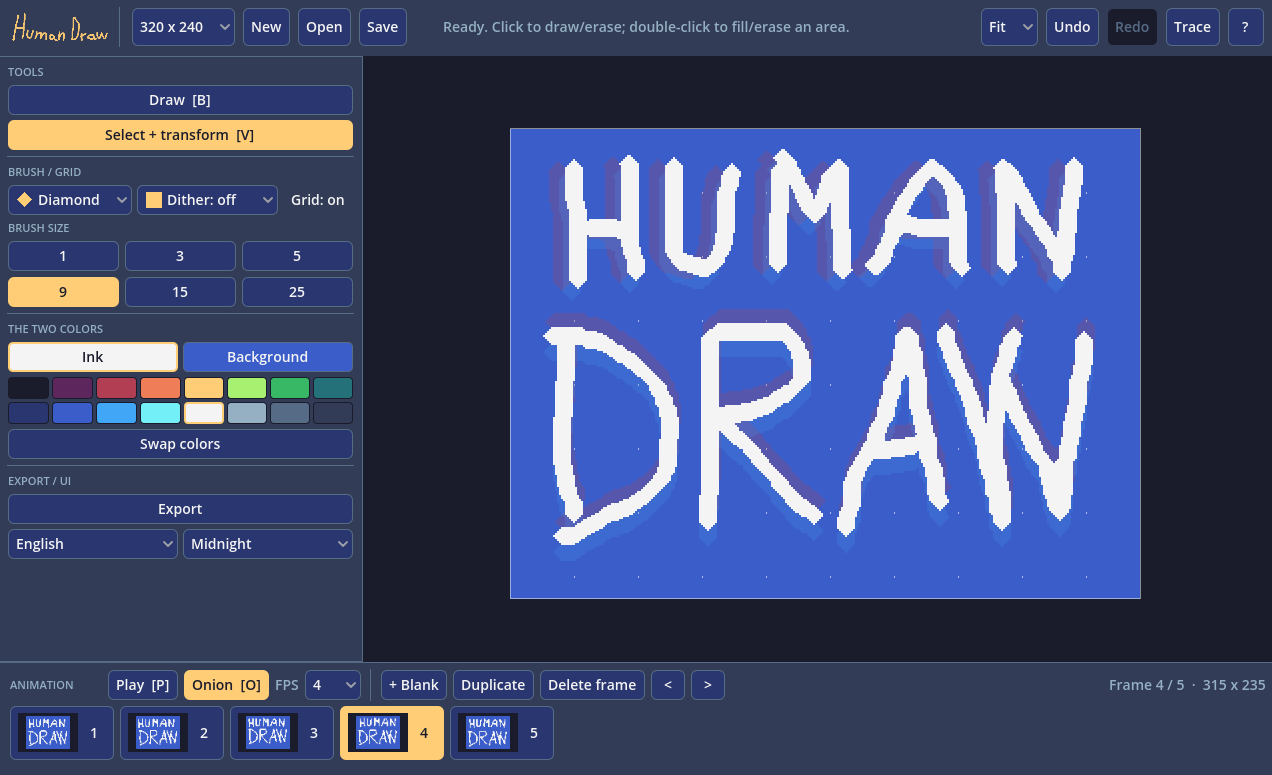Pick the orange palette swatch
This screenshot has height=775, width=1272.
point(160,388)
